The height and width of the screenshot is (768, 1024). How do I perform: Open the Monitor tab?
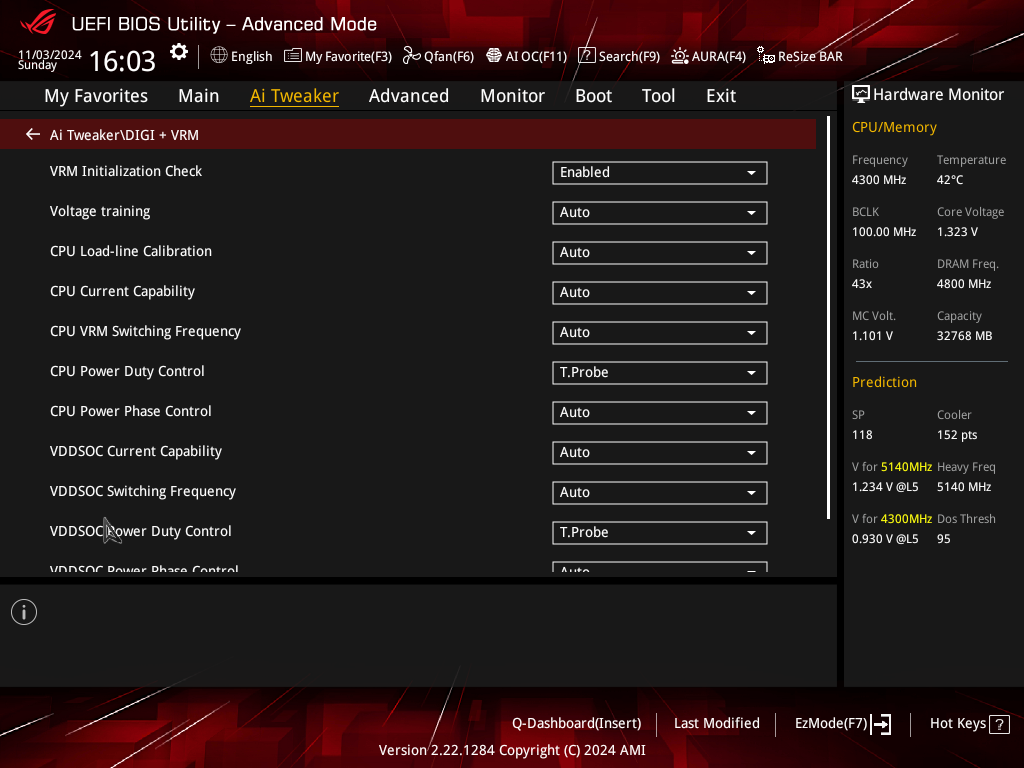tap(513, 96)
